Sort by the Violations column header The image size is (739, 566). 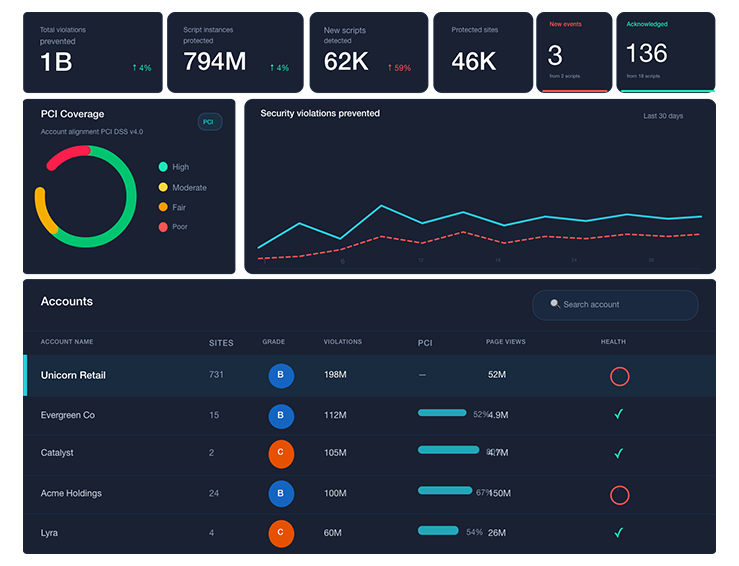click(x=343, y=342)
